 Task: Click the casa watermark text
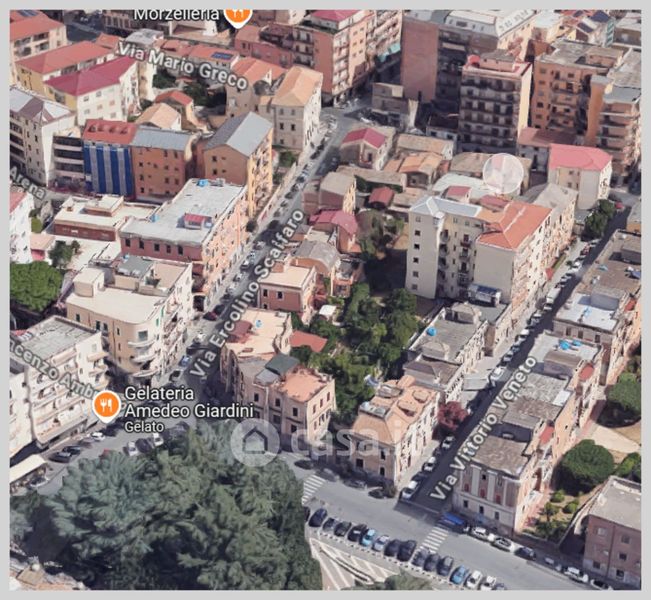(320, 441)
